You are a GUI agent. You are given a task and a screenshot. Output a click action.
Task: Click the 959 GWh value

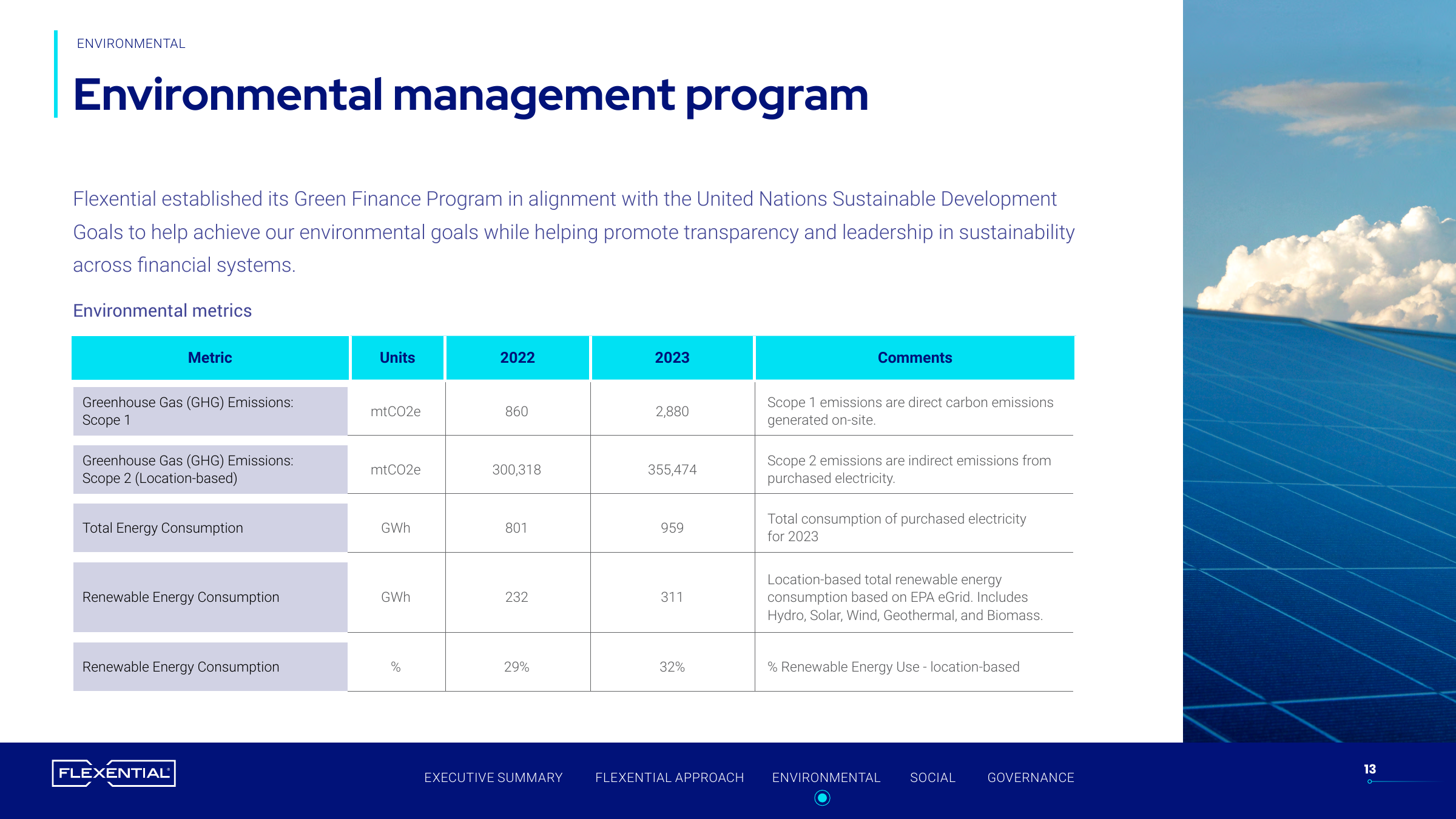pyautogui.click(x=672, y=528)
